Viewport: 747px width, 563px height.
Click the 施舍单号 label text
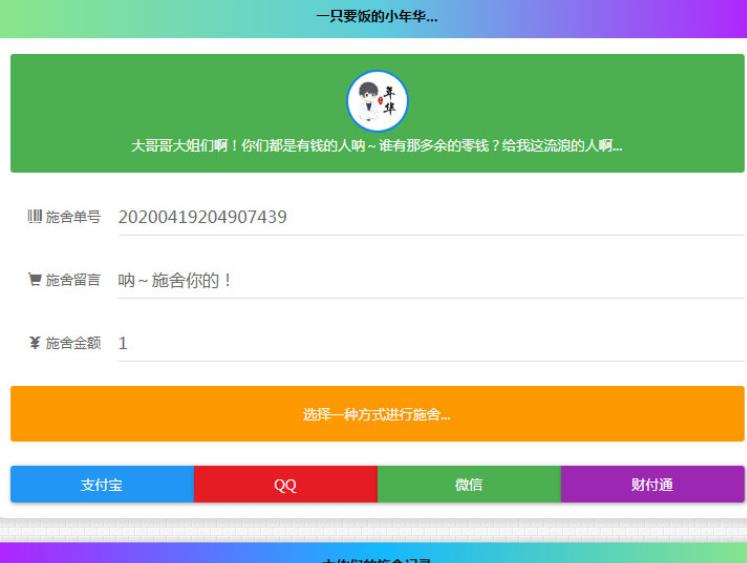click(x=73, y=217)
